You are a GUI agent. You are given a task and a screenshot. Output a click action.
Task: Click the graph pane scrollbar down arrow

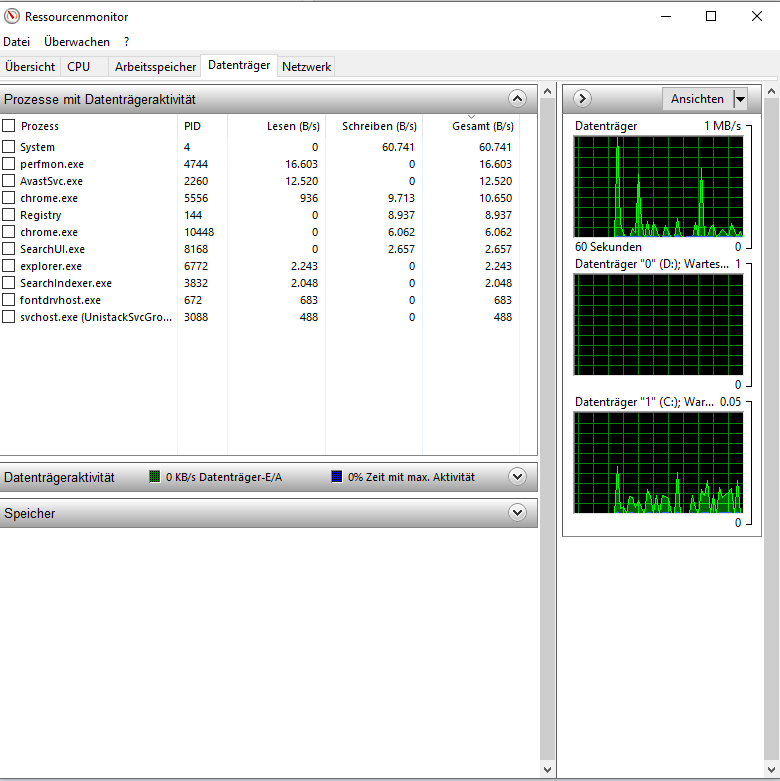pyautogui.click(x=772, y=770)
